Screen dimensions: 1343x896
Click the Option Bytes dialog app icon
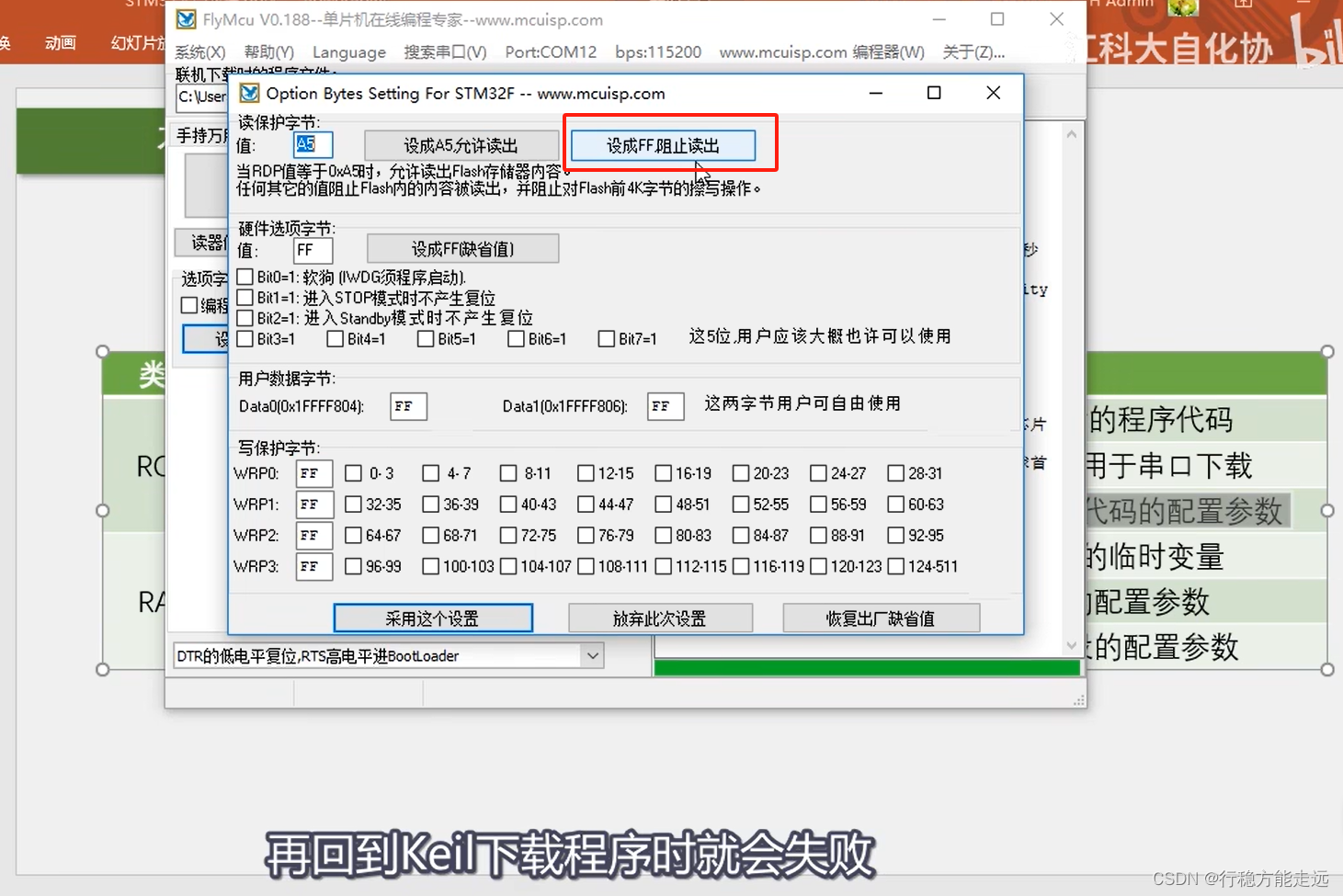point(249,93)
